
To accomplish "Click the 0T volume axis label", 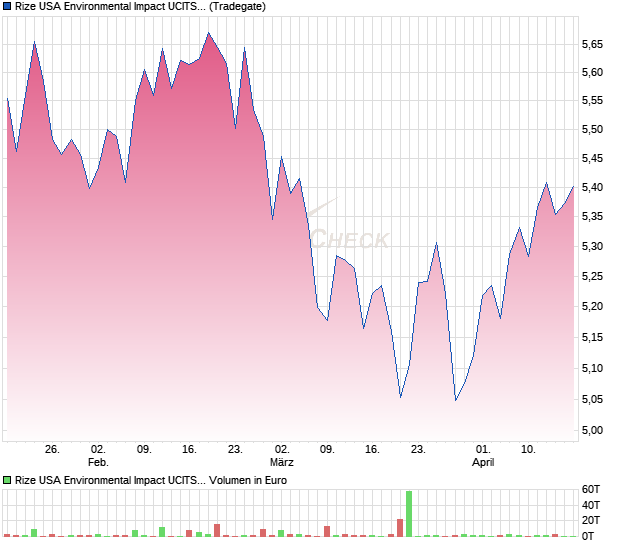I will point(591,536).
